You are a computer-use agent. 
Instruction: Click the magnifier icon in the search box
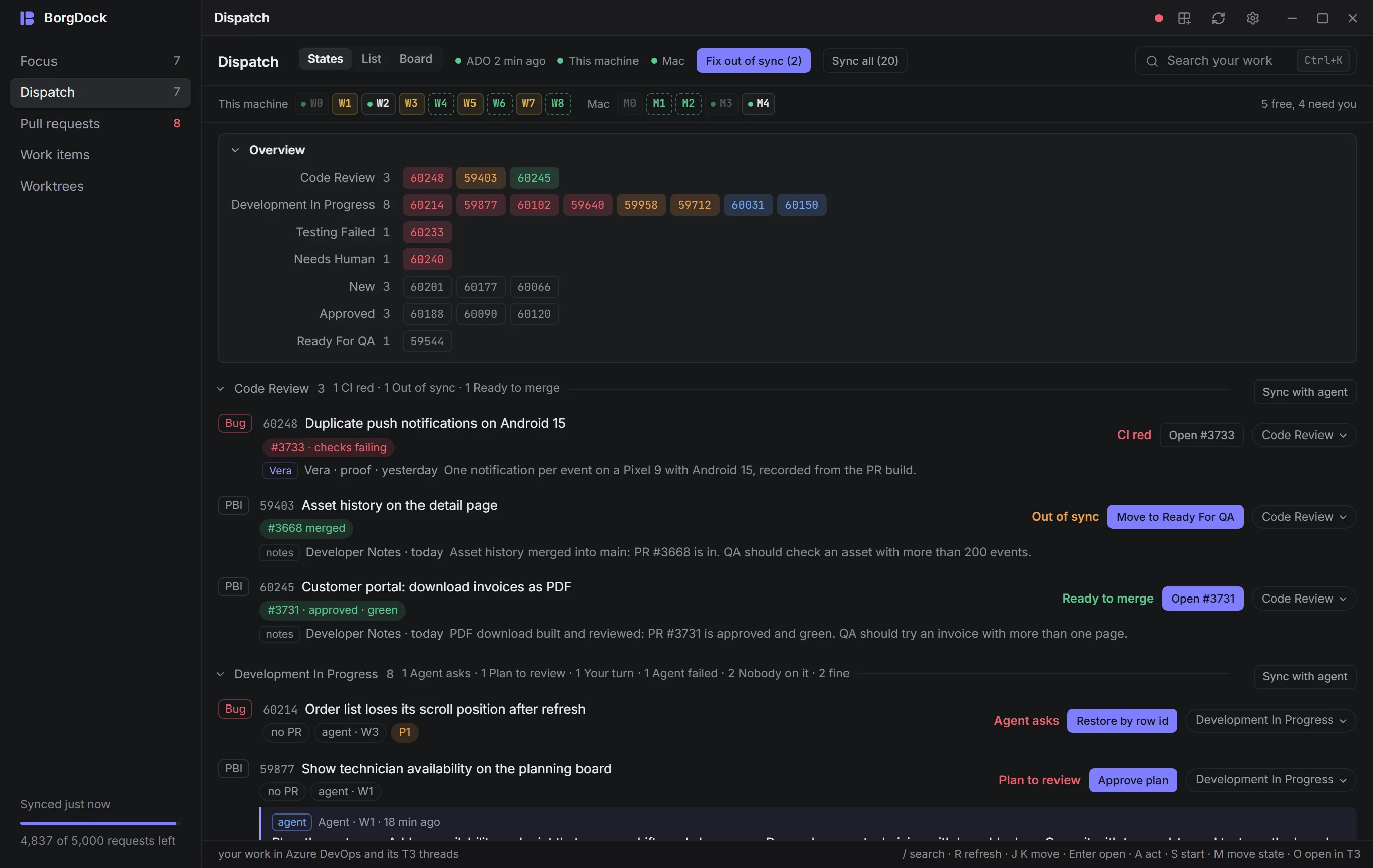[x=1152, y=61]
